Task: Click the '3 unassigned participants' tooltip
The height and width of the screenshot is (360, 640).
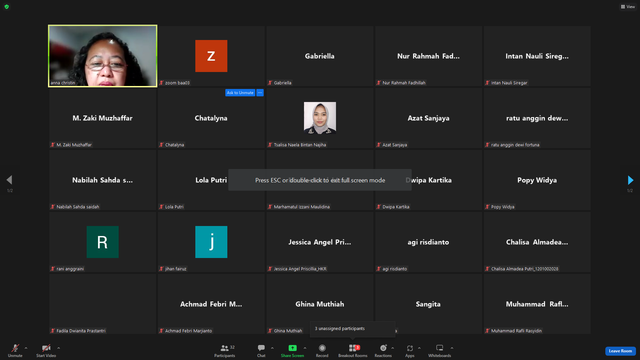Action: (x=352, y=329)
